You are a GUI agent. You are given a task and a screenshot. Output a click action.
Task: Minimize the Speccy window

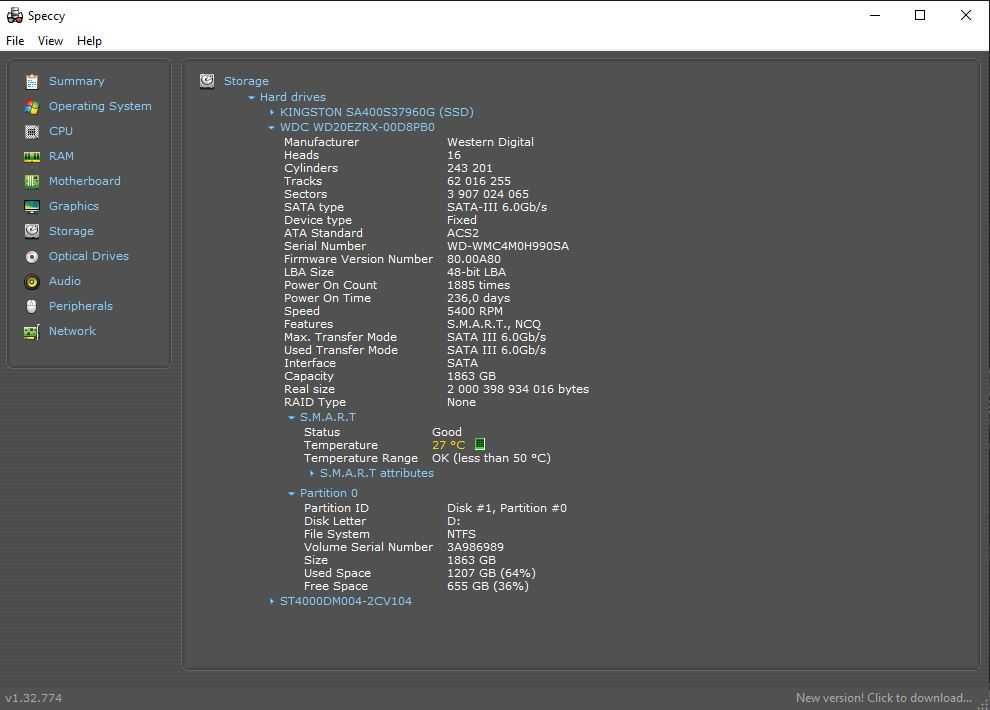click(874, 15)
